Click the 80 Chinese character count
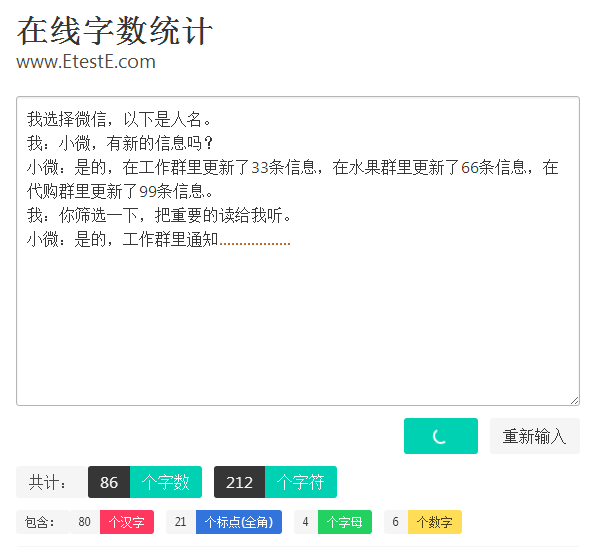Screen dimensions: 592x547 click(85, 522)
